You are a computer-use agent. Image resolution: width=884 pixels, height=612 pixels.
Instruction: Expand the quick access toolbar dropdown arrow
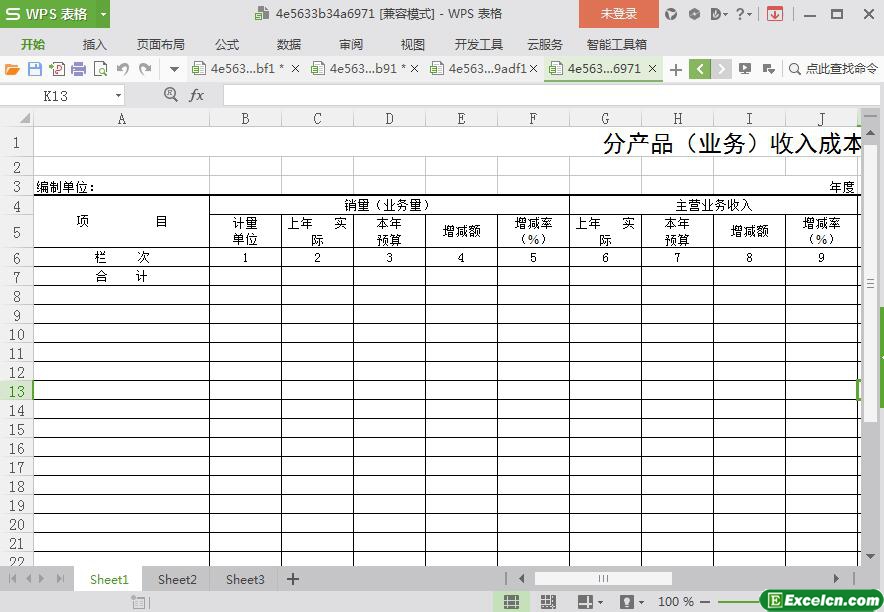[x=174, y=69]
